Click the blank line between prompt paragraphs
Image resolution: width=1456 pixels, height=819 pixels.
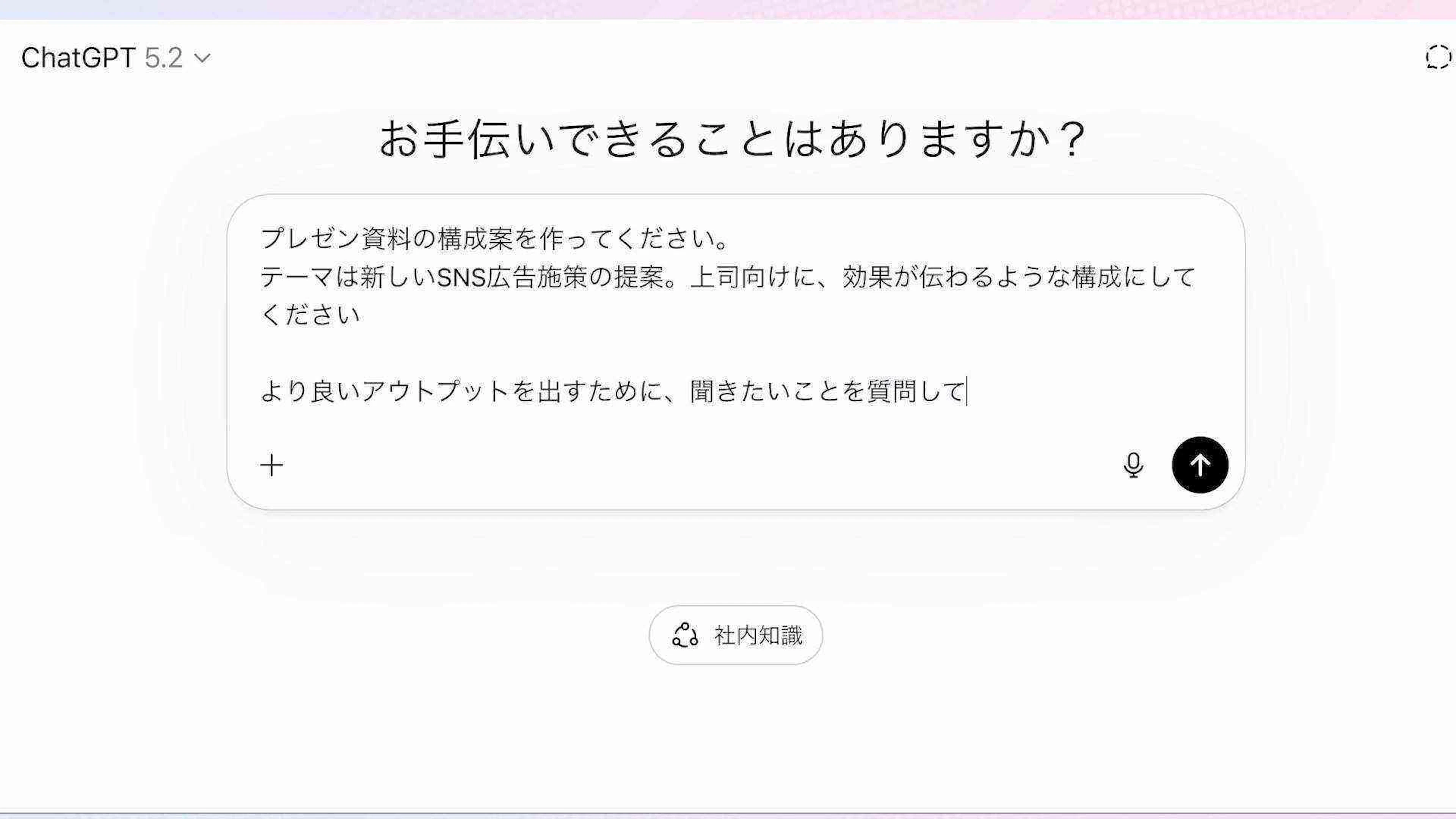(x=565, y=353)
